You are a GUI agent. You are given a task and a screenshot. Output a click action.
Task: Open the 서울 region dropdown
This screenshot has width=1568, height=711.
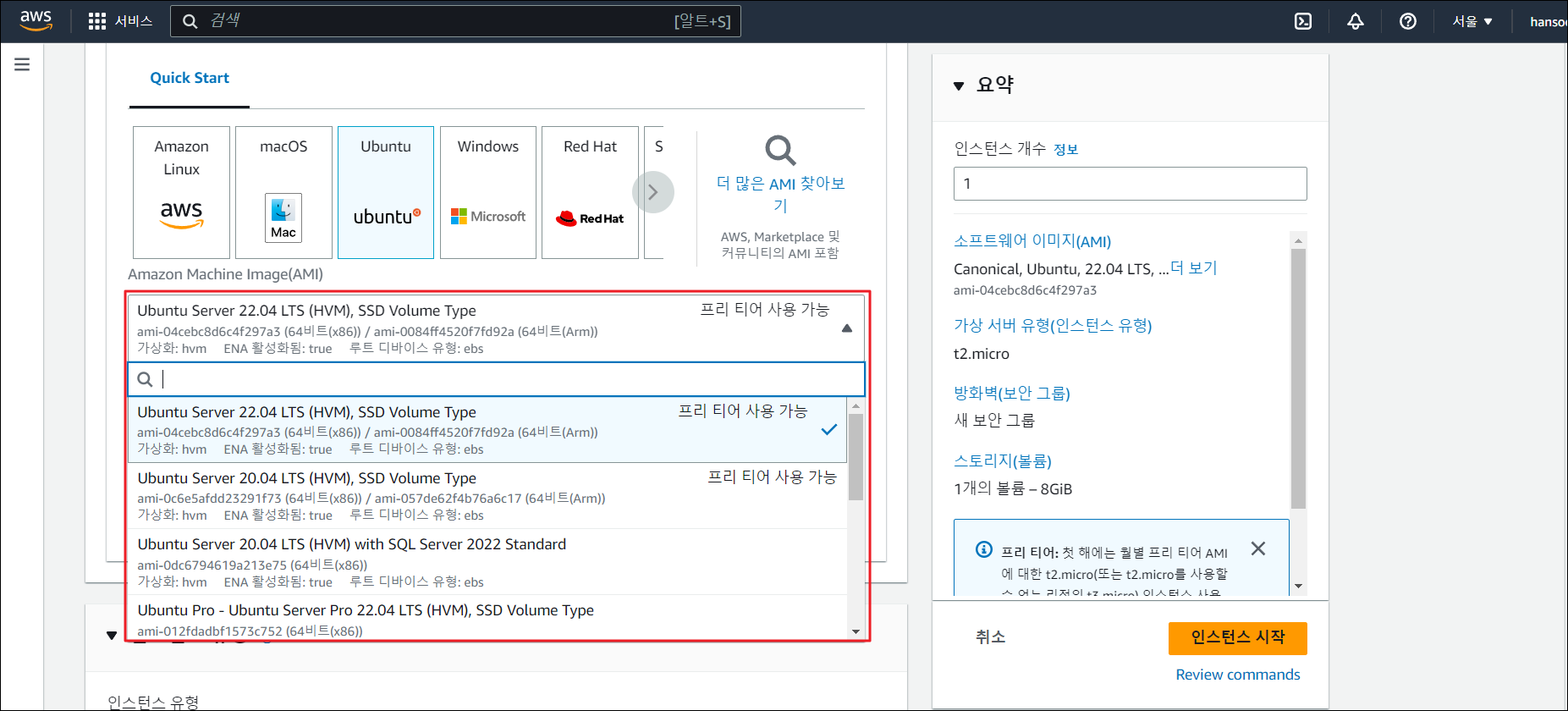[x=1472, y=21]
